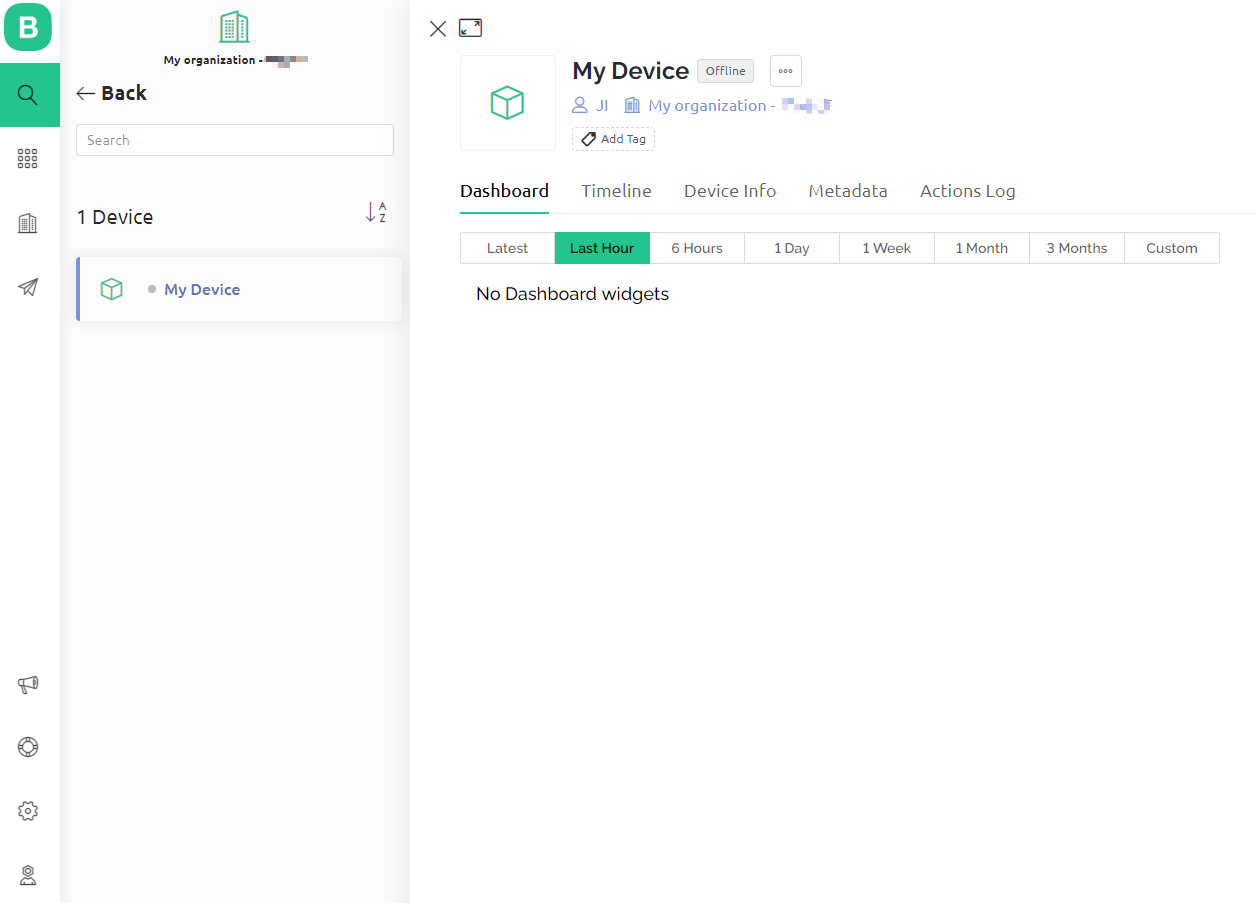
Task: Select the Custom time range
Action: 1172,248
